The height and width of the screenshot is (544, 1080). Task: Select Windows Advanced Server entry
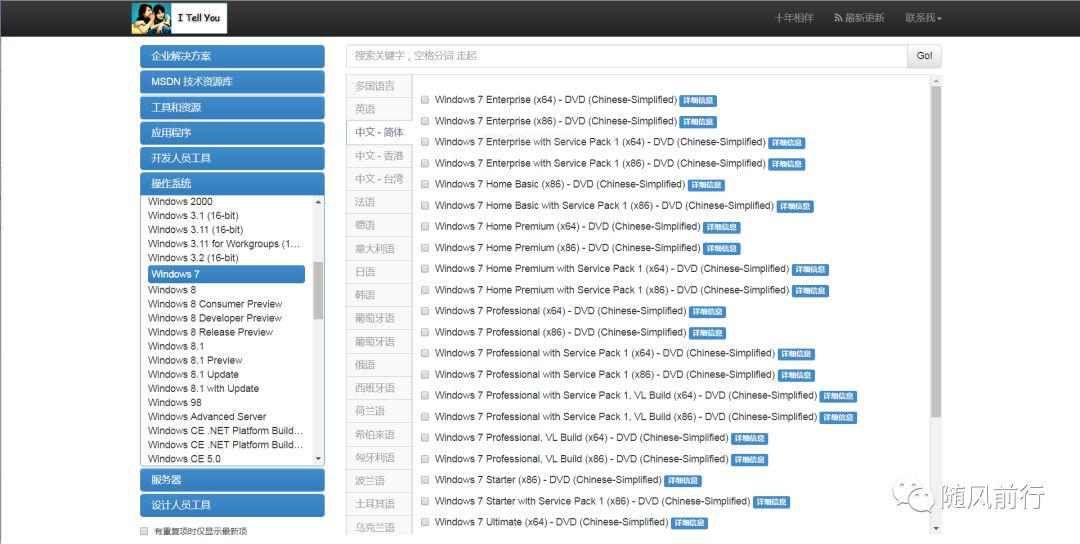tap(207, 417)
